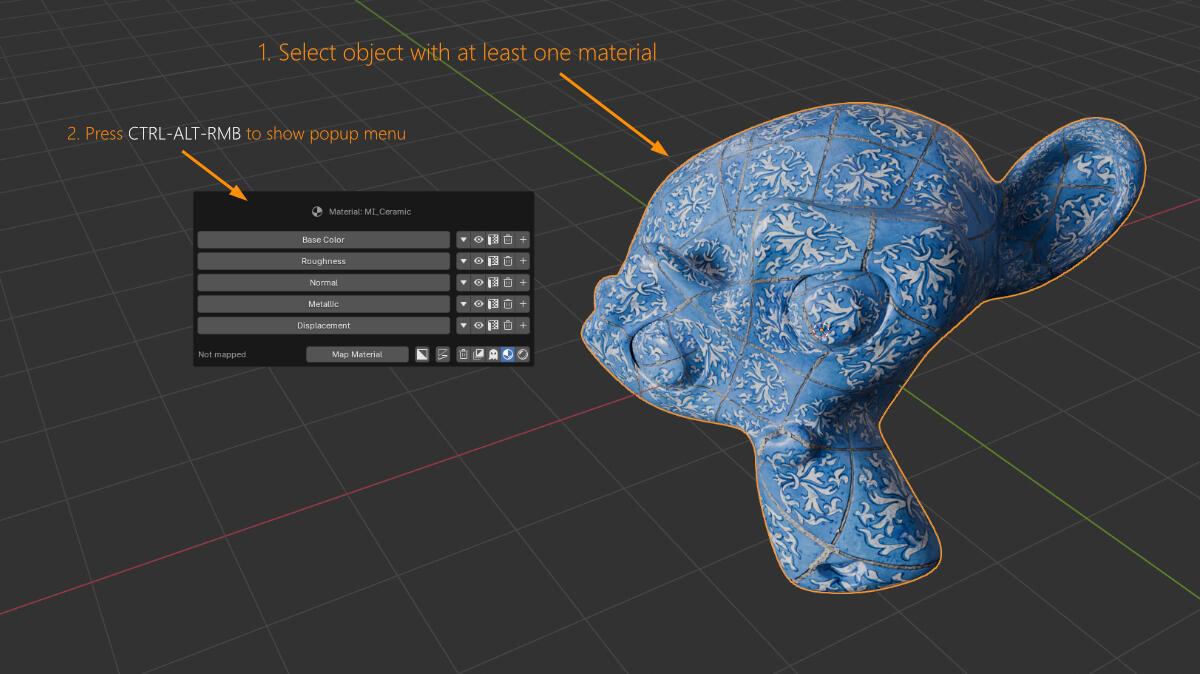Expand the Displacement dropdown arrow
This screenshot has width=1200, height=674.
(463, 325)
